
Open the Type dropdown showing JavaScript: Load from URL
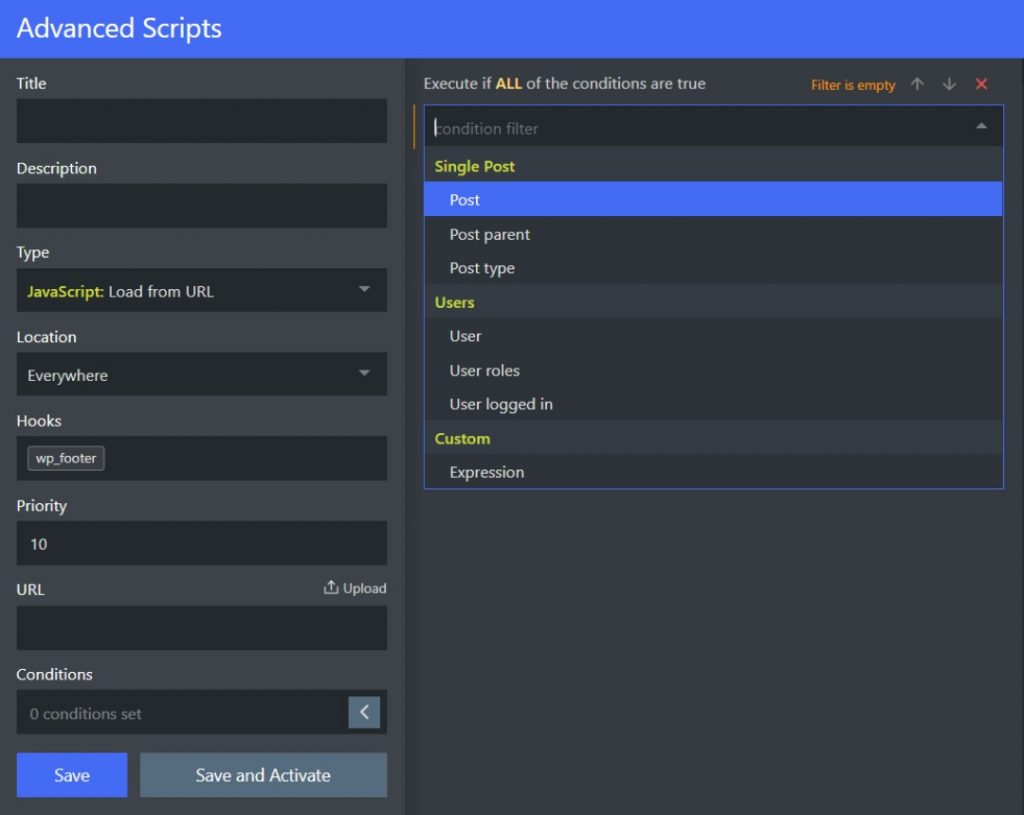pyautogui.click(x=202, y=290)
